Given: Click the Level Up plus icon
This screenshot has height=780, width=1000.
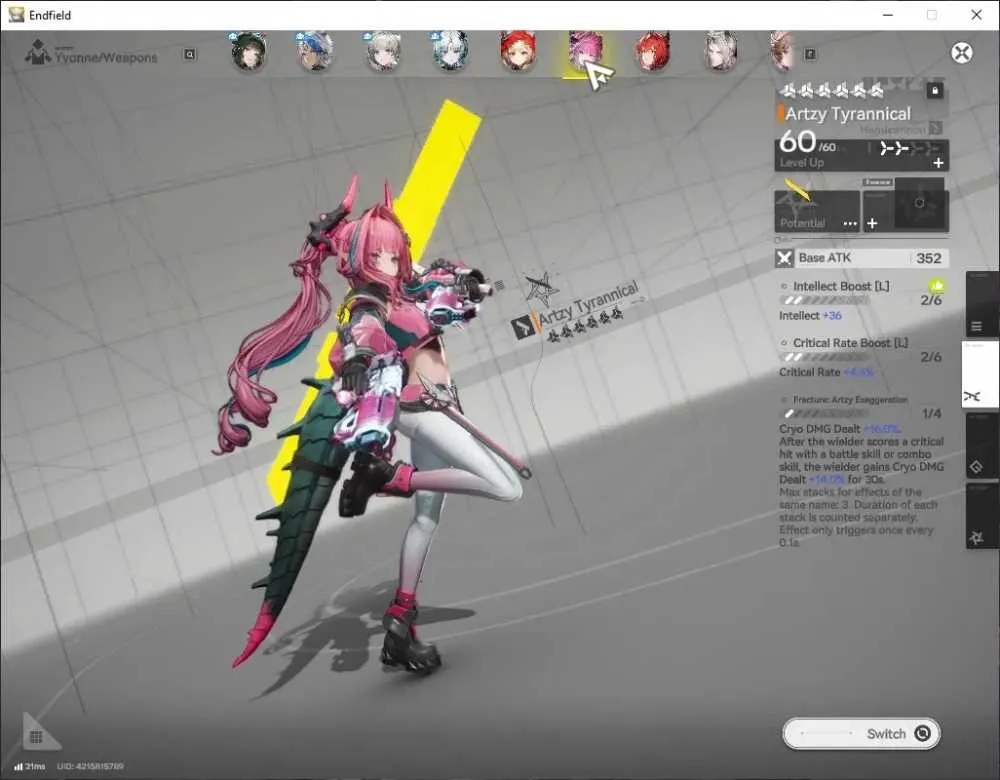Looking at the screenshot, I should 938,163.
